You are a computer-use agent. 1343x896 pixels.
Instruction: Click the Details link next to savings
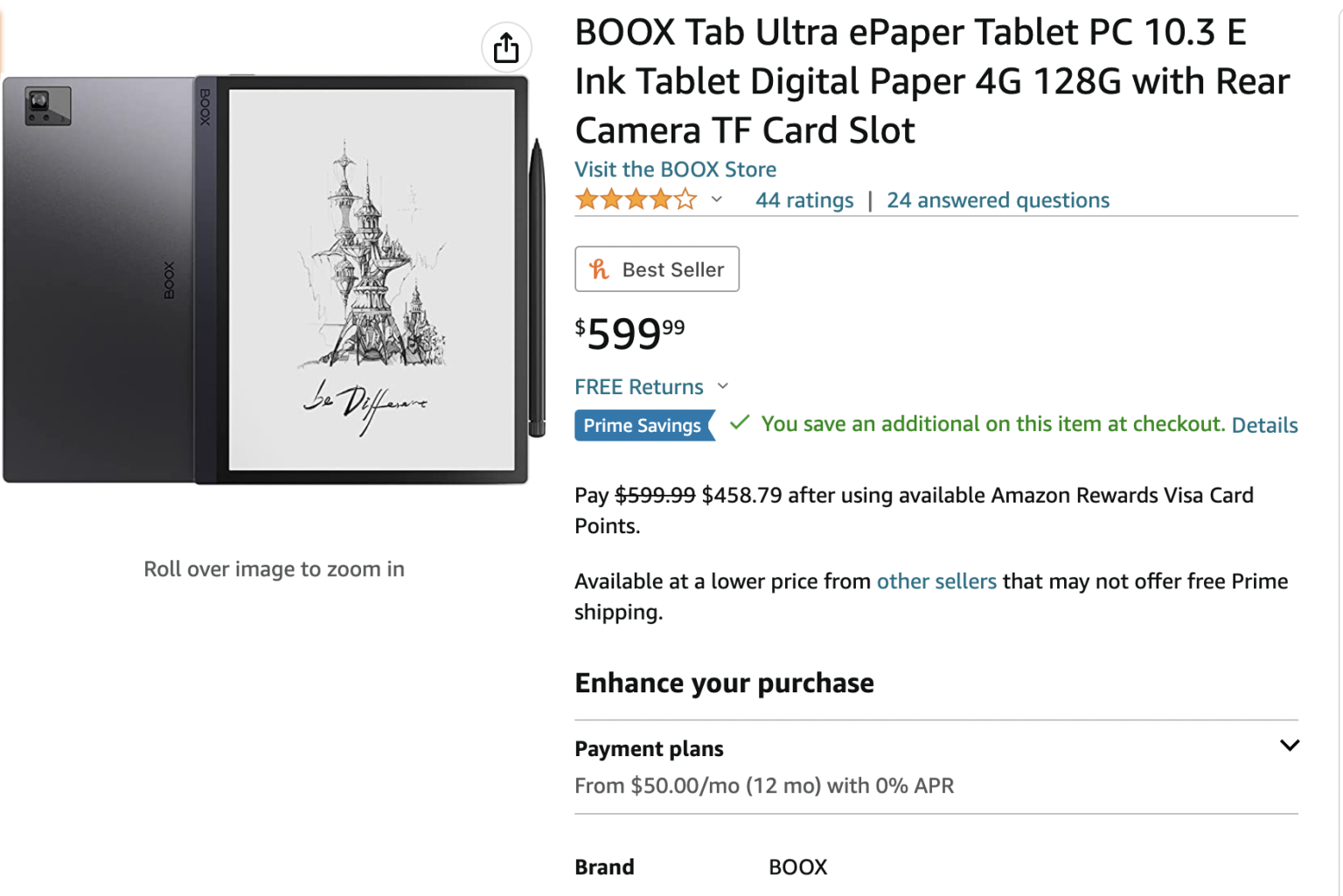tap(1263, 425)
